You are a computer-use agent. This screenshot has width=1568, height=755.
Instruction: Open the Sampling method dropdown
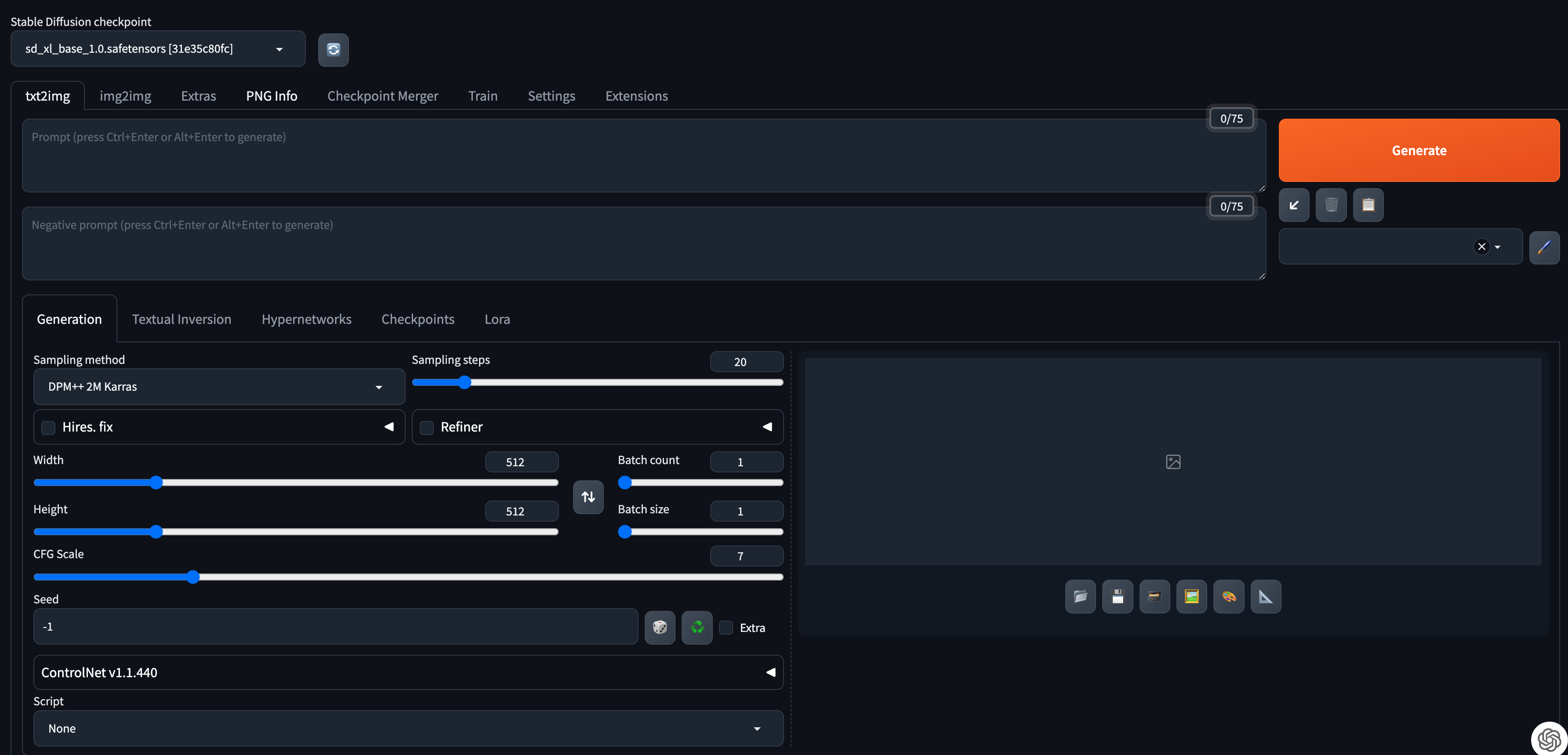click(219, 387)
